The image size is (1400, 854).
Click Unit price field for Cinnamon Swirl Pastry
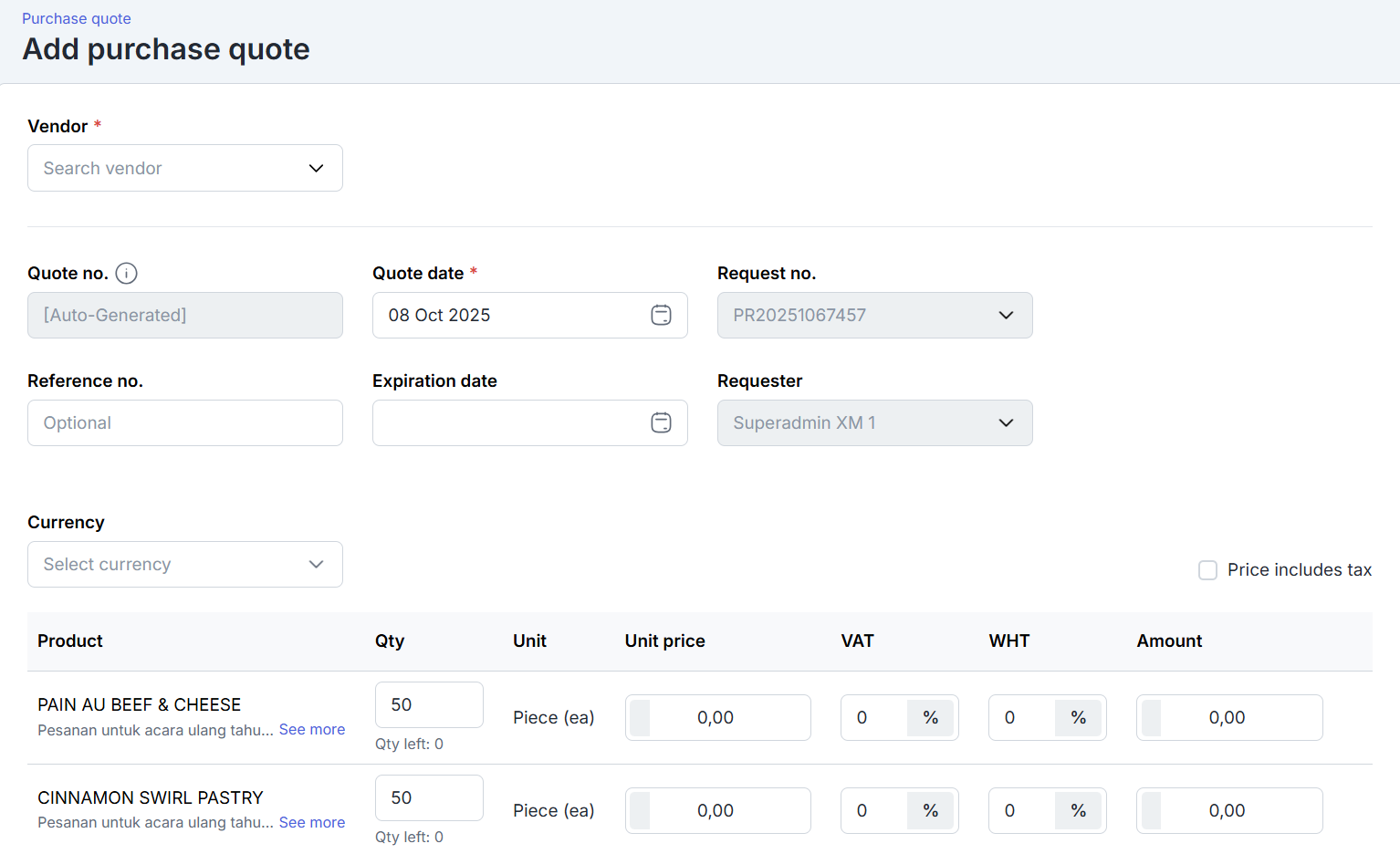point(717,811)
